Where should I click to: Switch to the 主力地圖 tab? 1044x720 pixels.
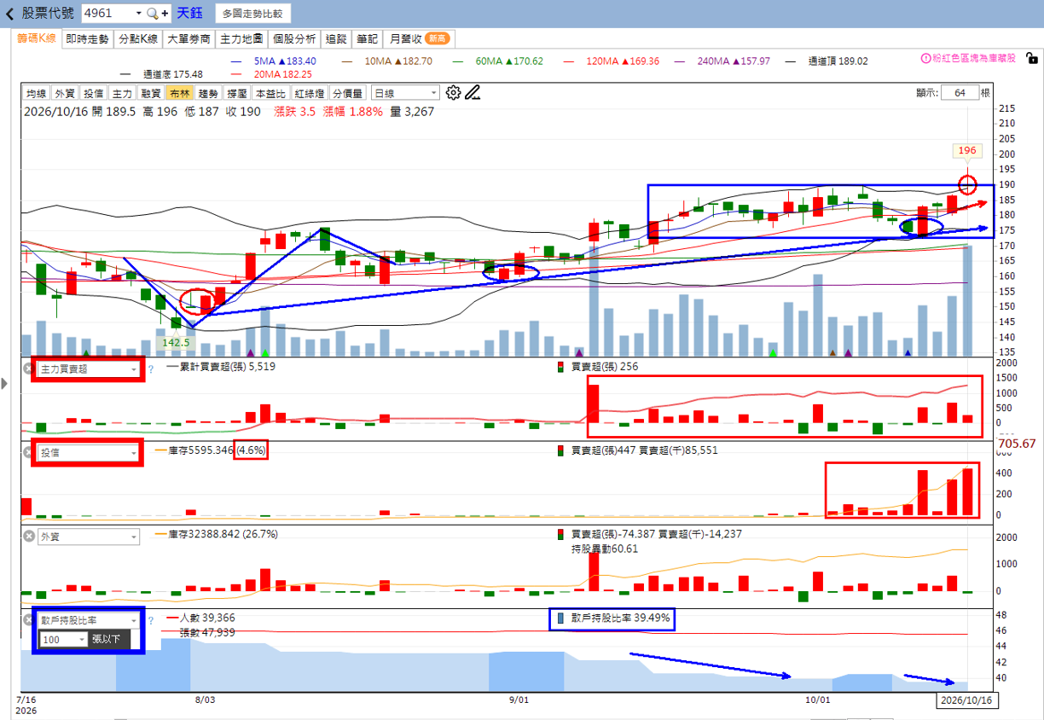tap(241, 39)
